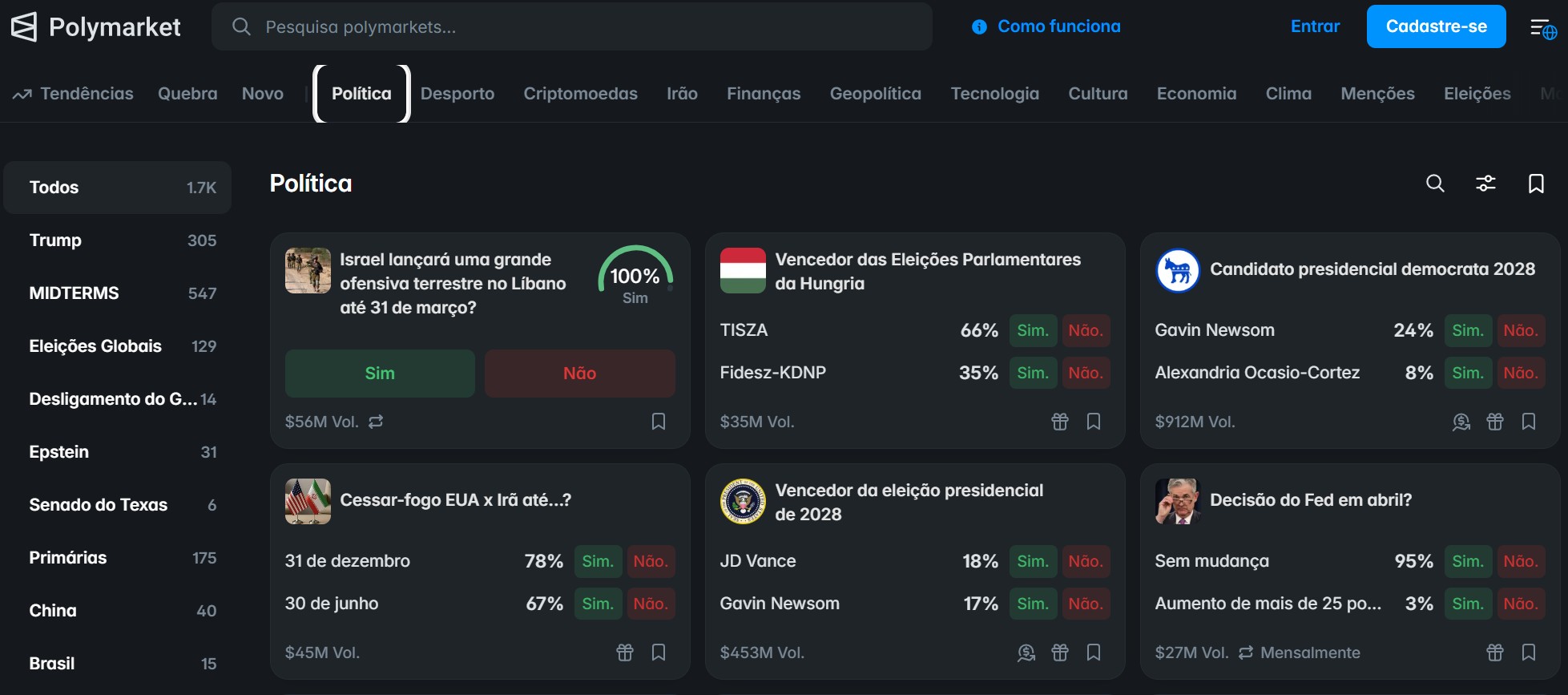The height and width of the screenshot is (695, 1568).
Task: Click the 100% Sim probability gauge
Action: click(x=635, y=277)
